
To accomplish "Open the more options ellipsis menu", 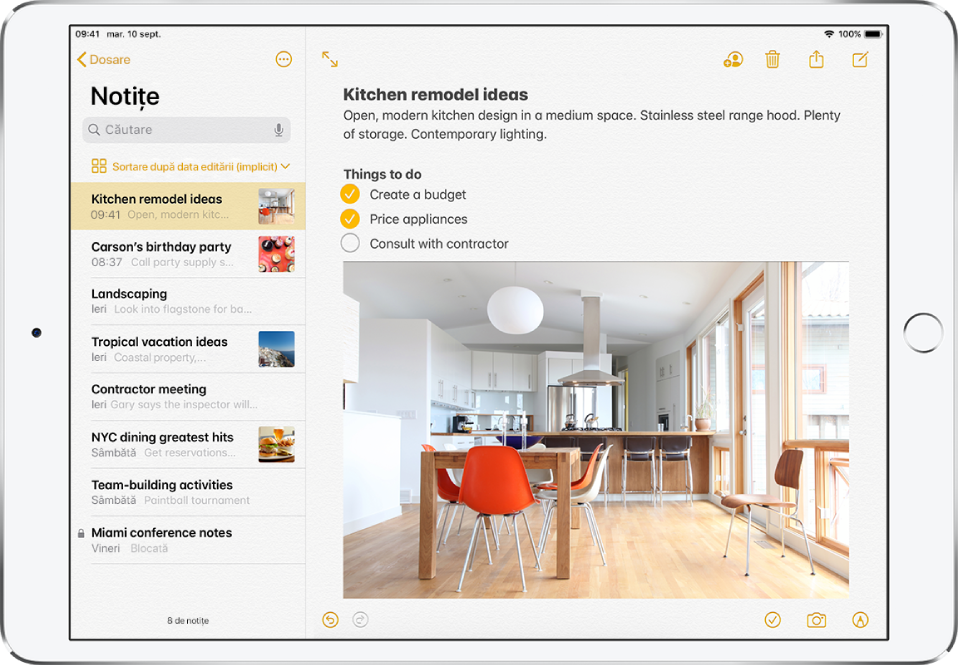I will [x=283, y=59].
